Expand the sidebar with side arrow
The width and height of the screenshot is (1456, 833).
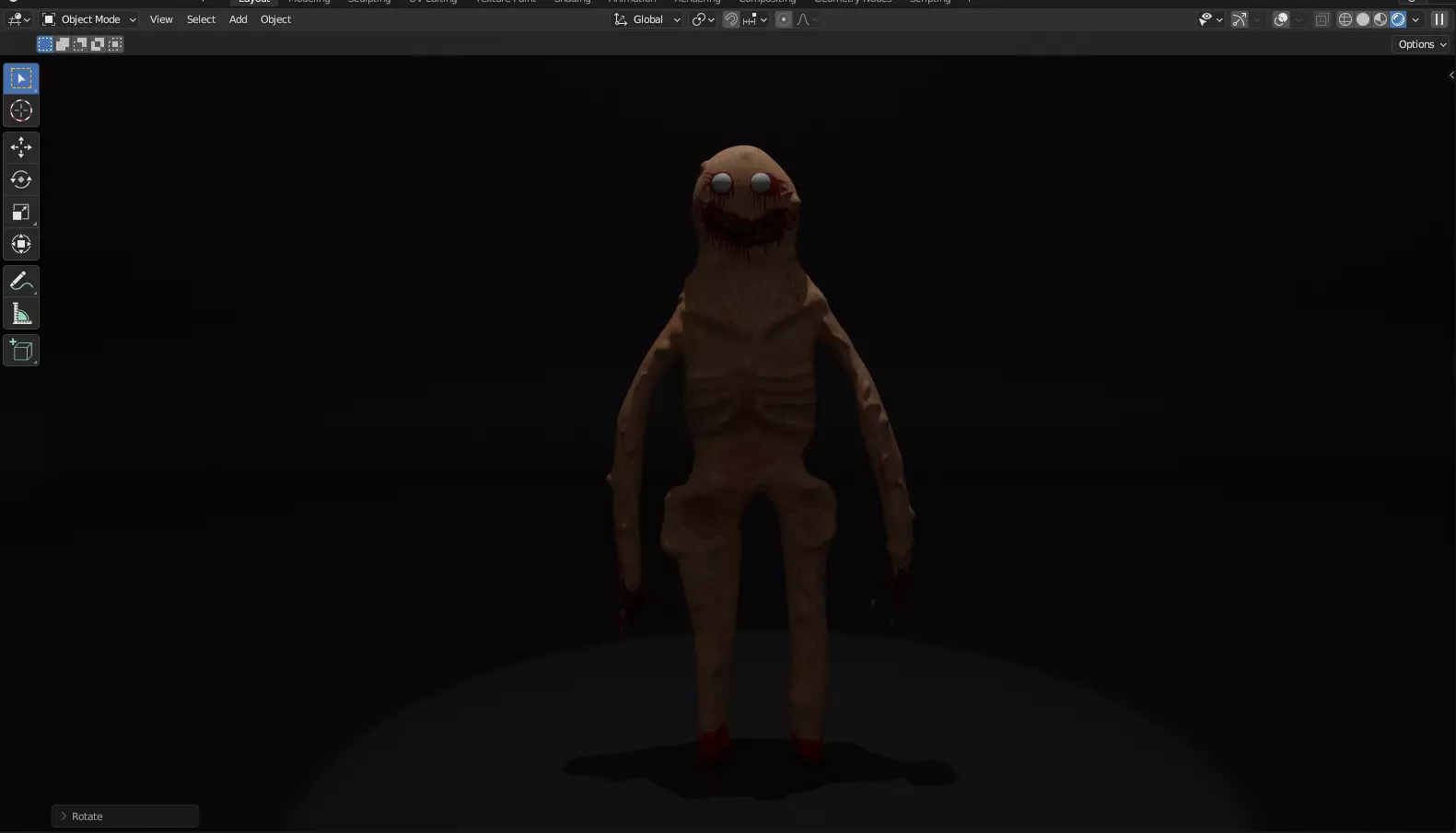tap(1451, 75)
